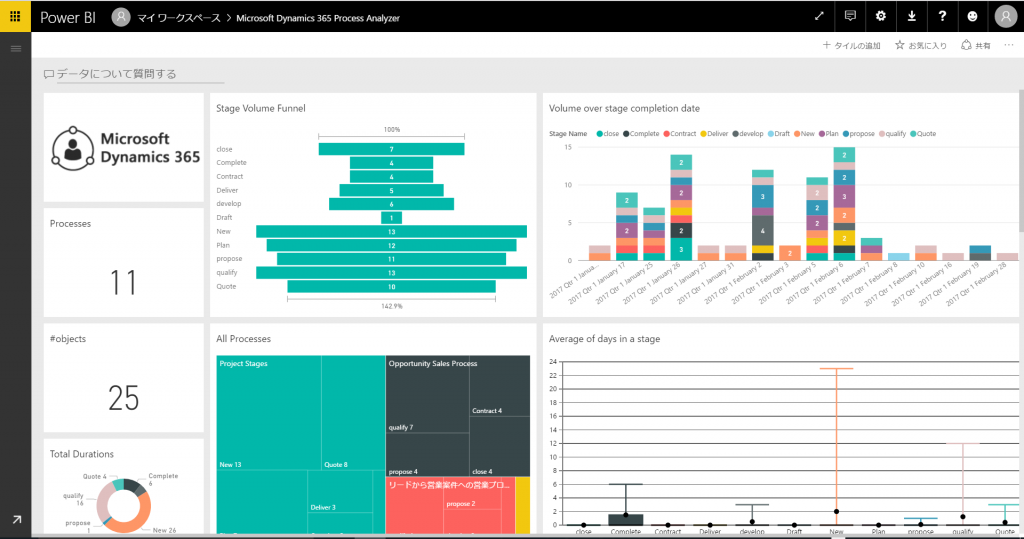Select the Draft funnel bar with 1
Image resolution: width=1024 pixels, height=539 pixels.
coord(391,218)
